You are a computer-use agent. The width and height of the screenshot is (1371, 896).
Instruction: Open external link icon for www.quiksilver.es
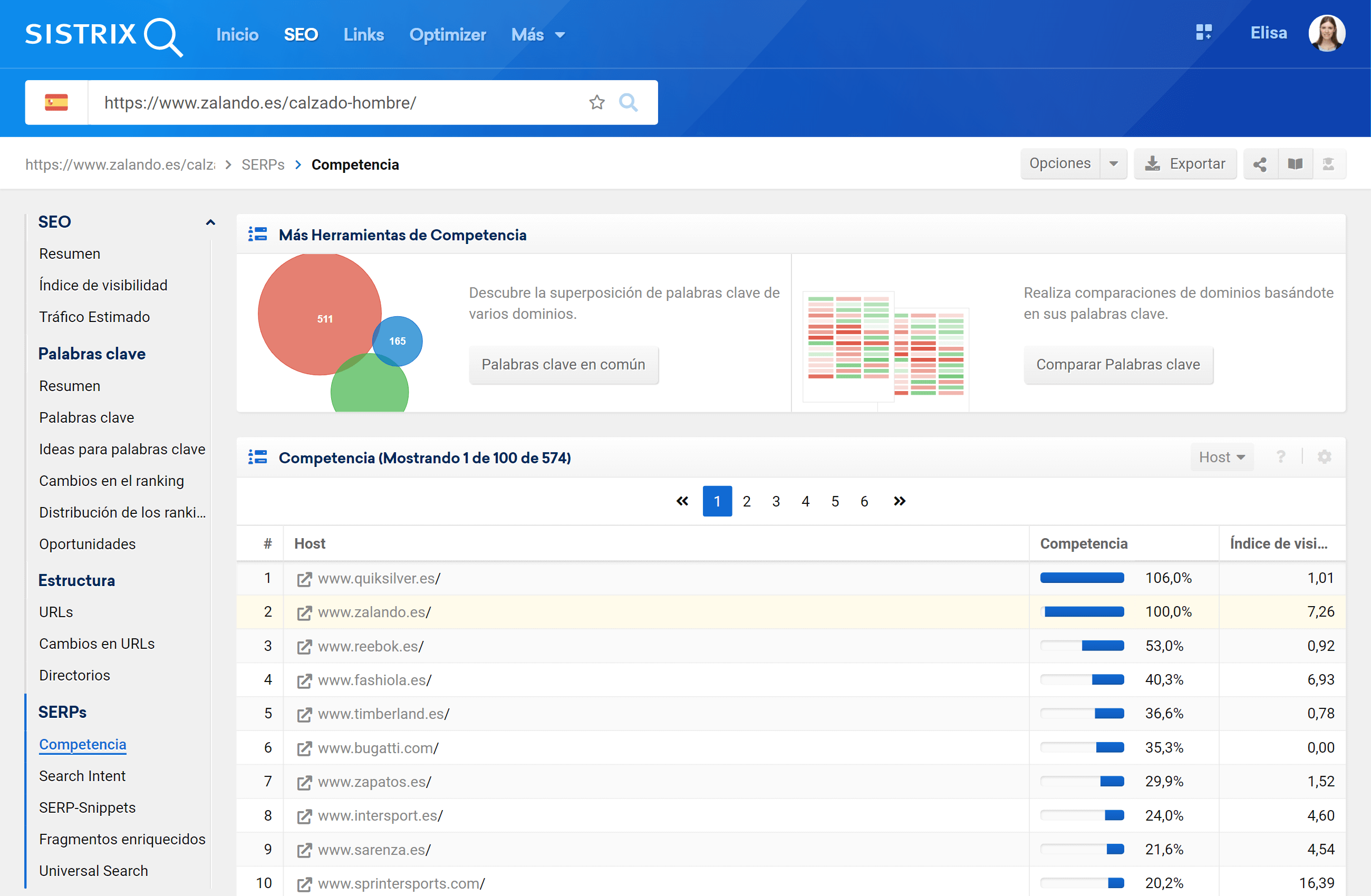coord(304,579)
